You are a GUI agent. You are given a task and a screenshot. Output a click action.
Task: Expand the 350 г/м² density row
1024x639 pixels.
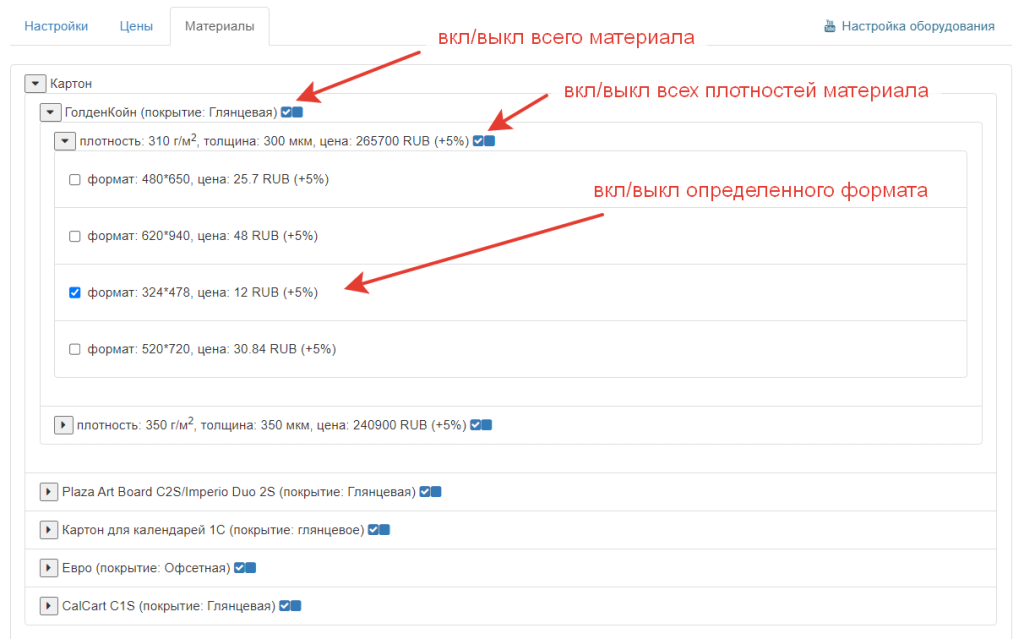pos(63,425)
